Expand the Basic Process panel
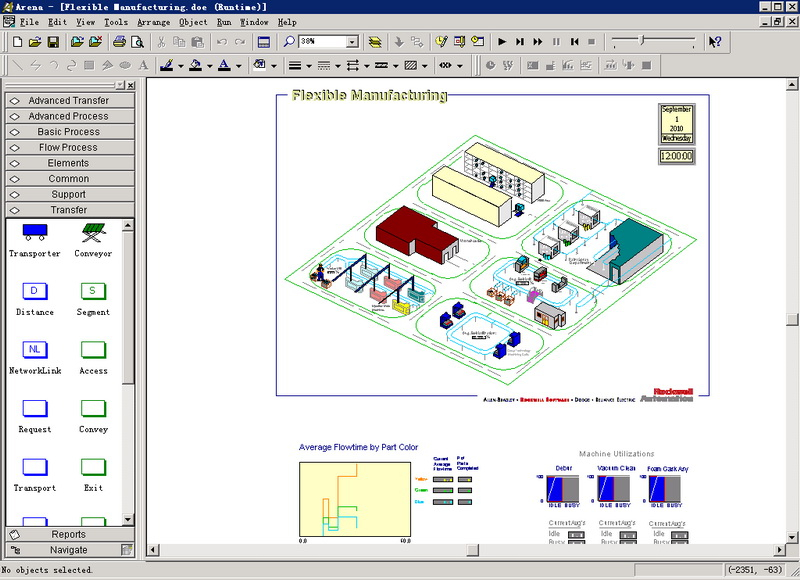Viewport: 800px width, 580px height. coord(68,132)
